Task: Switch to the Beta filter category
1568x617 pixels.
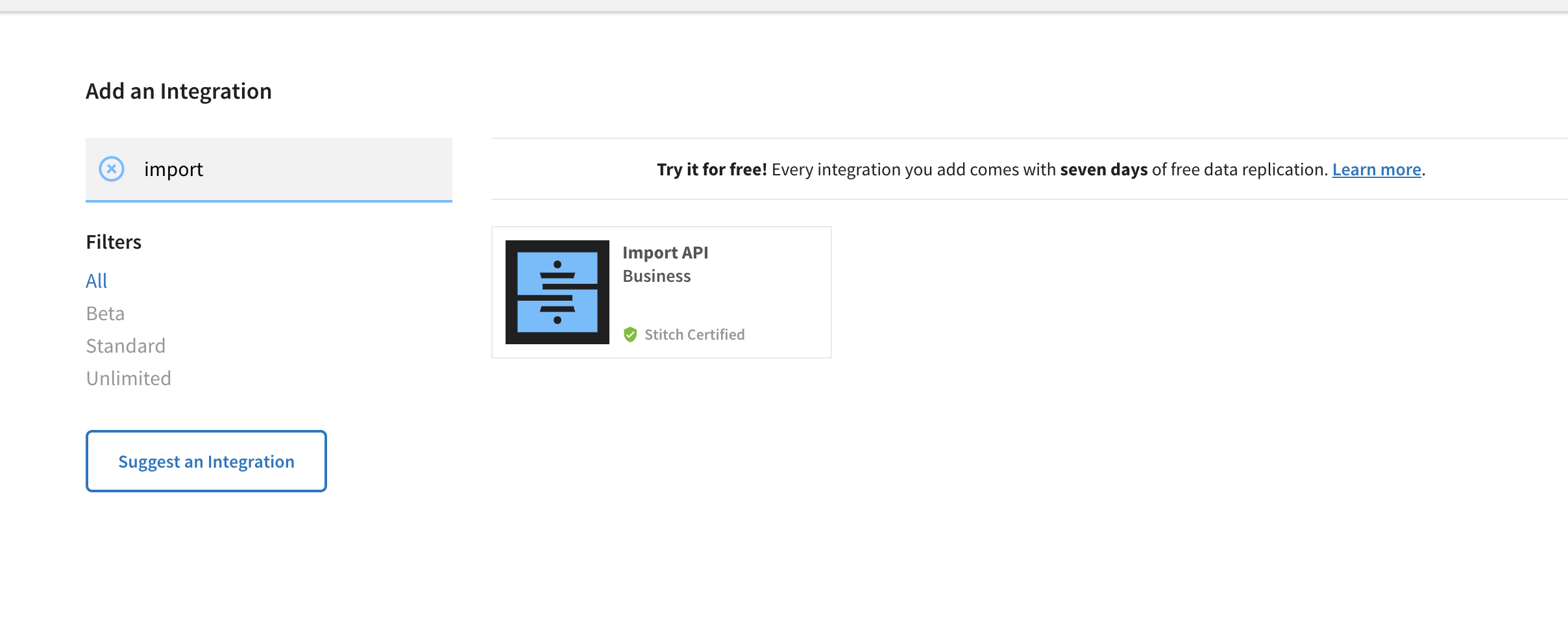Action: click(x=104, y=313)
